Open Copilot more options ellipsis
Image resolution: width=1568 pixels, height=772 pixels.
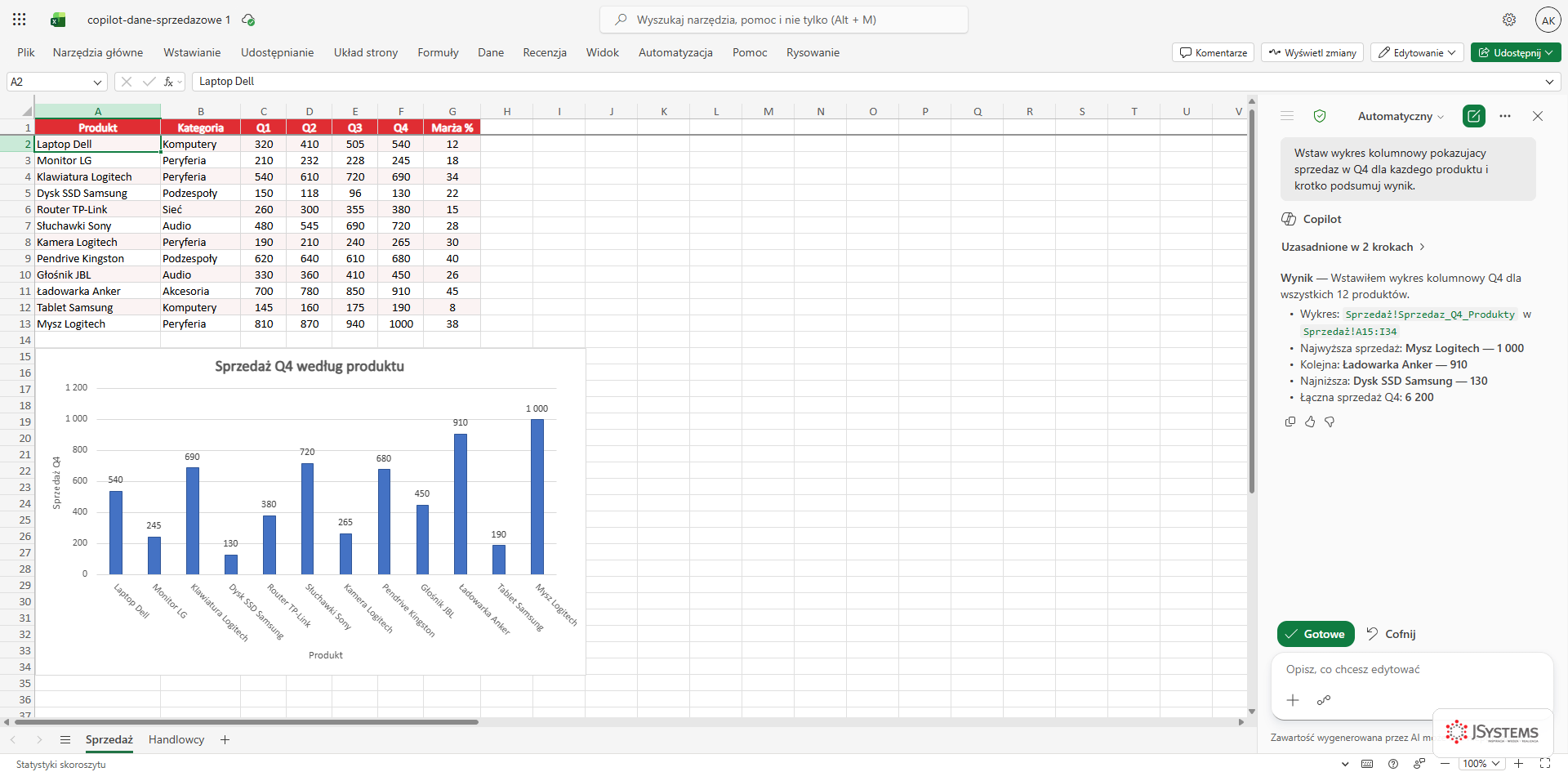(1505, 116)
